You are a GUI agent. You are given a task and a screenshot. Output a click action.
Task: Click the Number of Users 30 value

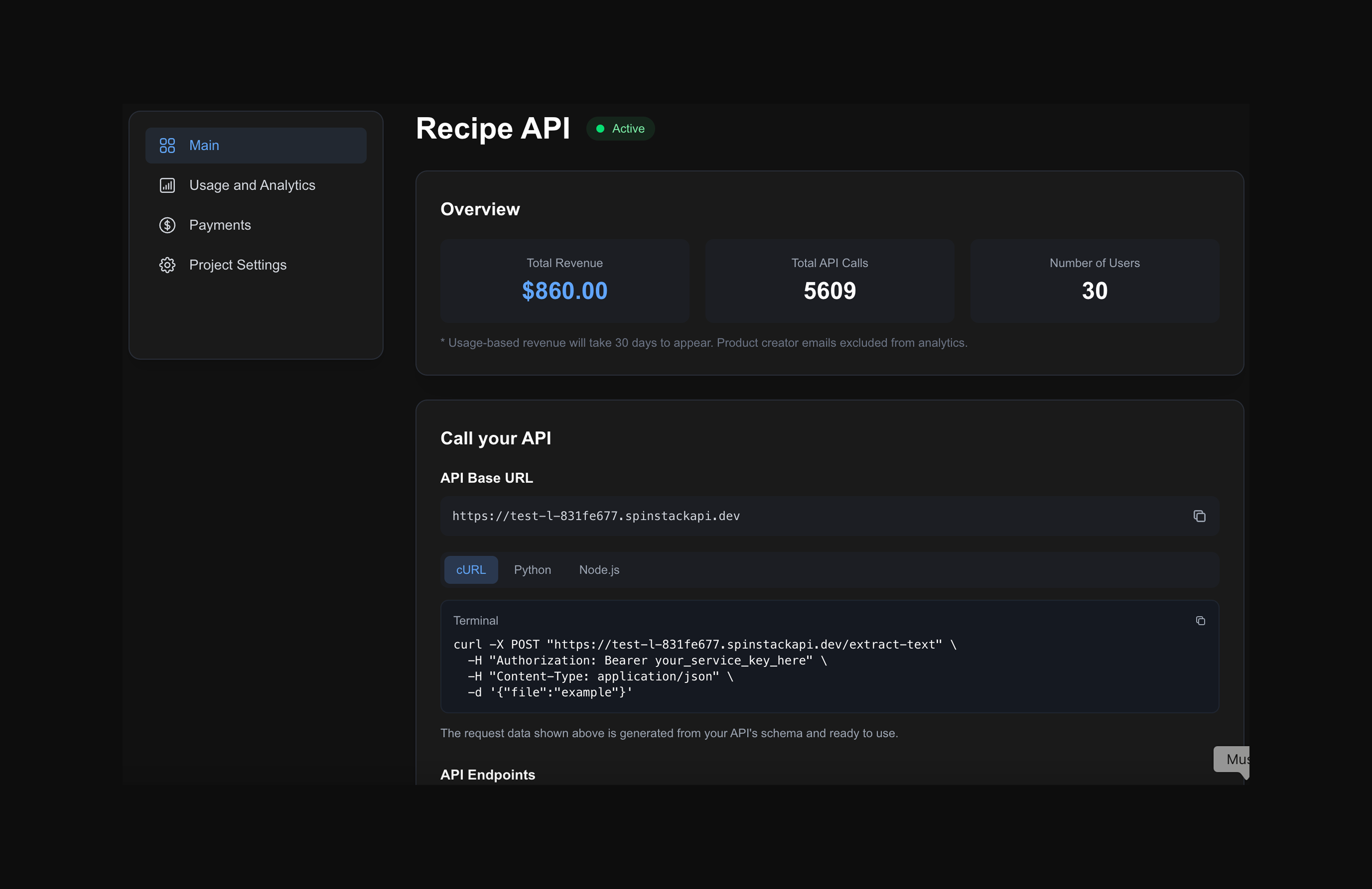[x=1094, y=291]
